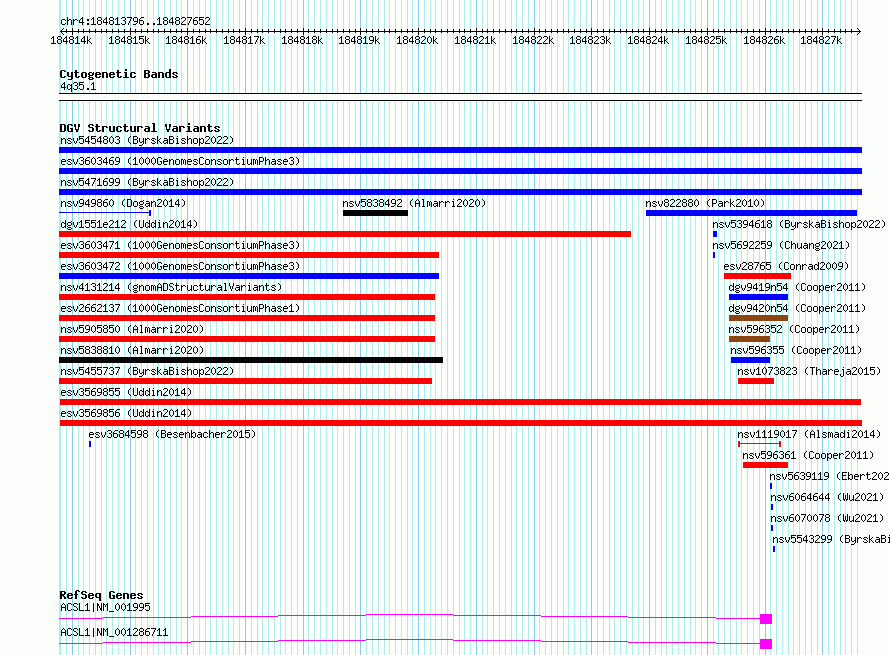Click the ACSL1|NM_001286711 transcript label
This screenshot has width=890, height=655.
113,633
